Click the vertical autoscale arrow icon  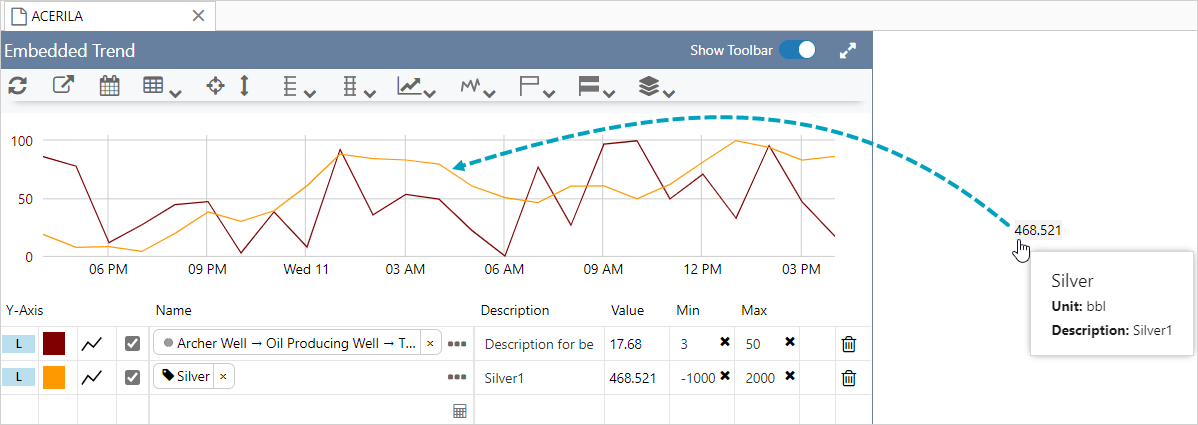coord(244,86)
